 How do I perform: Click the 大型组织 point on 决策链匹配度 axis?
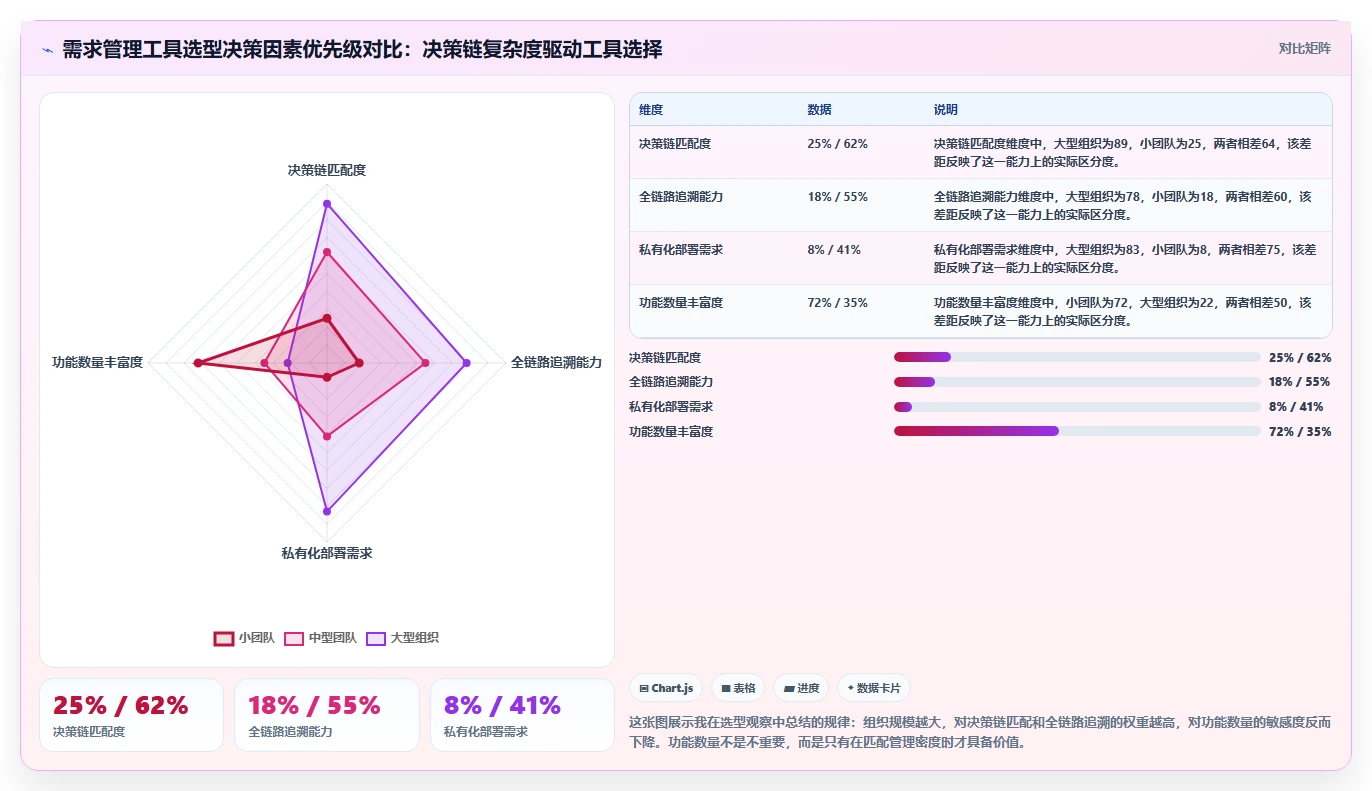pyautogui.click(x=327, y=204)
